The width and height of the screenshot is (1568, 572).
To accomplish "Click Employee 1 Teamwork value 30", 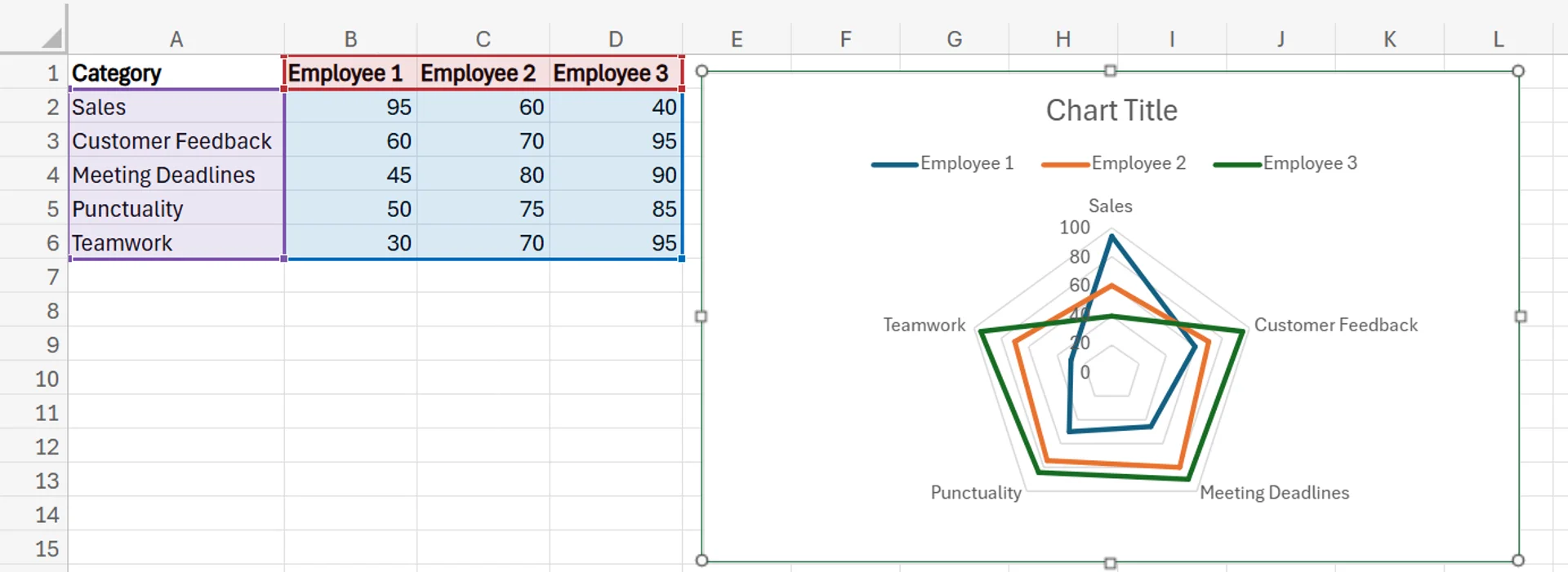I will [350, 242].
